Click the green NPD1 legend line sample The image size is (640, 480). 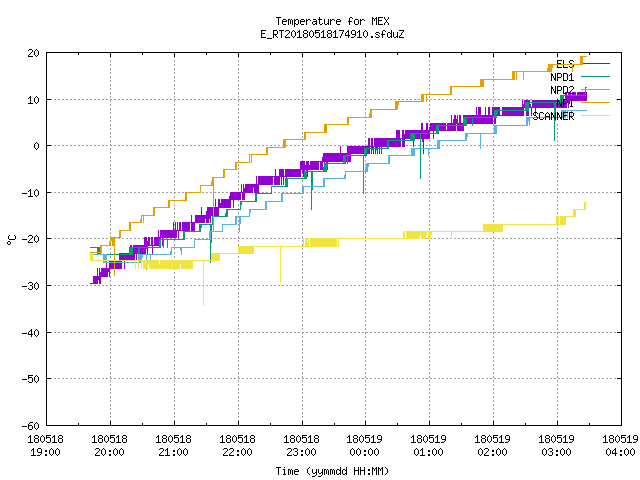point(595,77)
